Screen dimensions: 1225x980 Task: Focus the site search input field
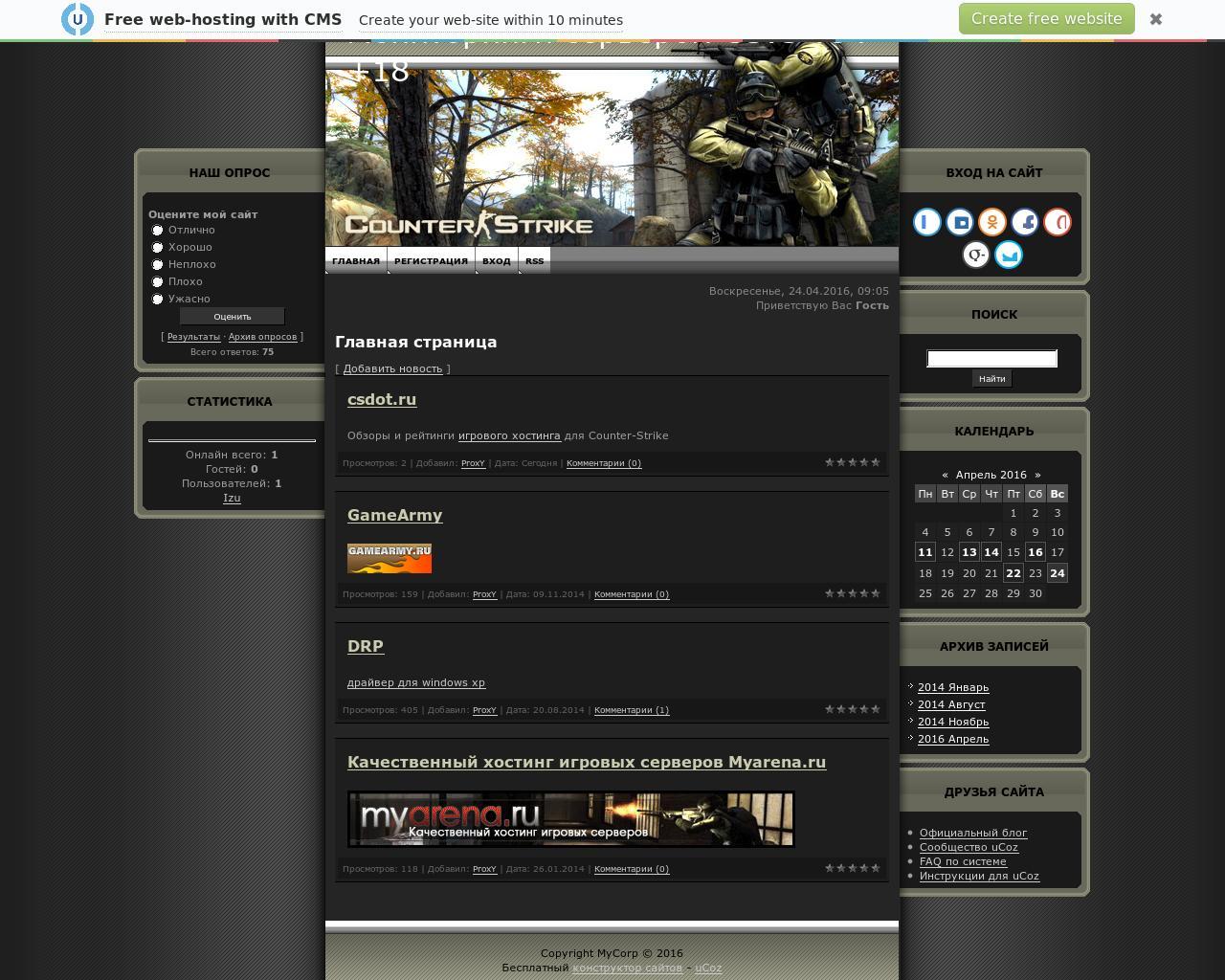[991, 359]
